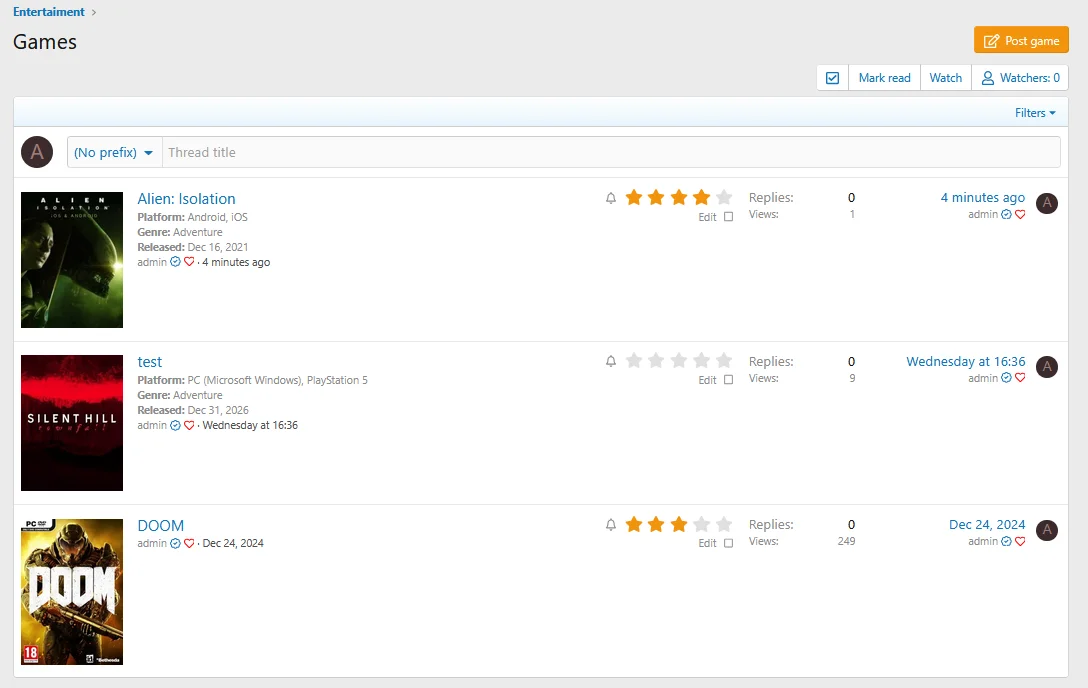Open the Alien: Isolation thread link
Image resolution: width=1088 pixels, height=688 pixels.
pos(186,198)
